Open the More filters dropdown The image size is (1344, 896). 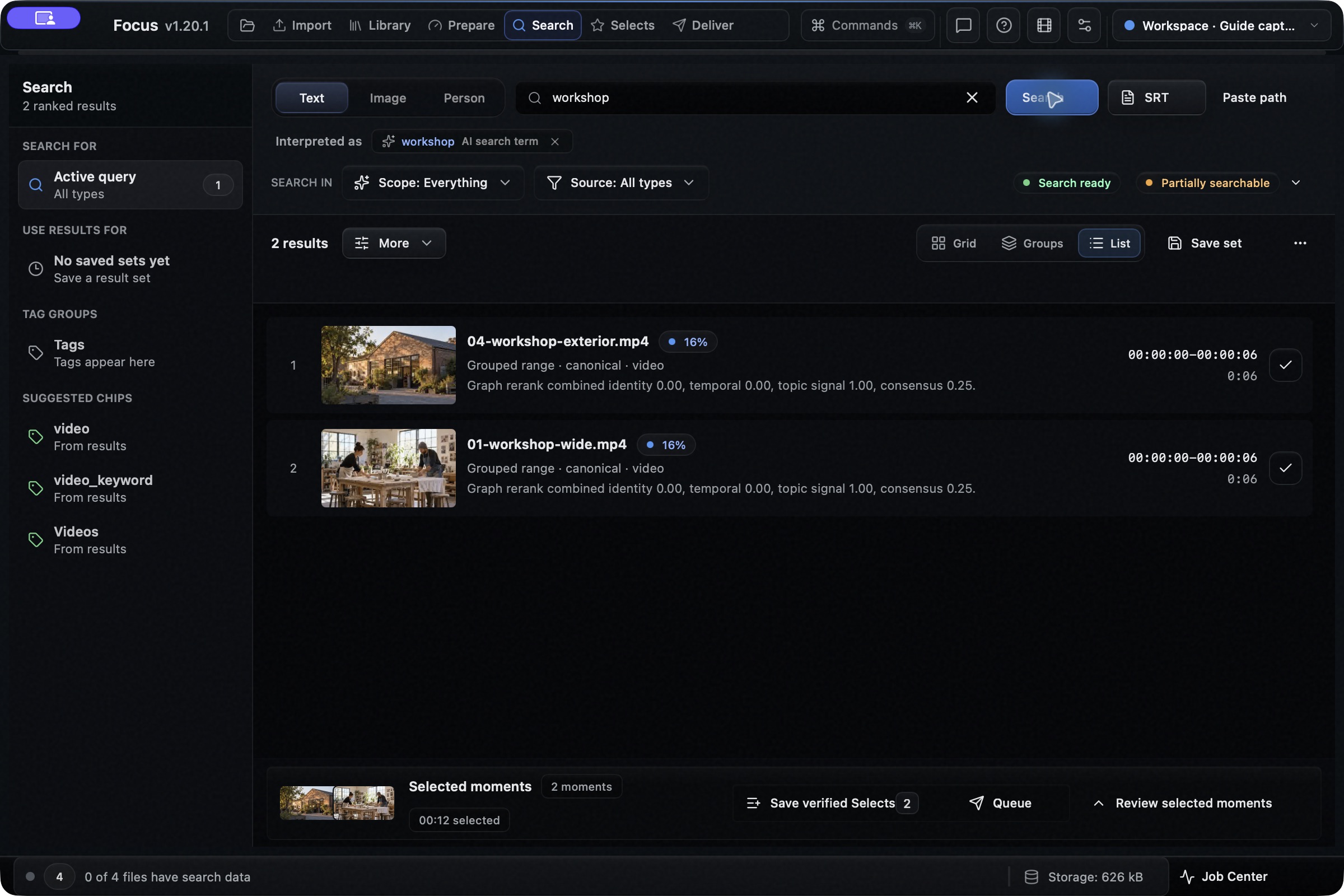click(394, 244)
